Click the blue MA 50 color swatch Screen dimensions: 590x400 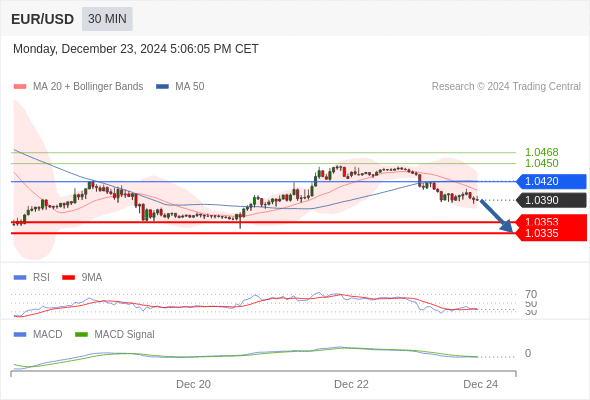[163, 87]
